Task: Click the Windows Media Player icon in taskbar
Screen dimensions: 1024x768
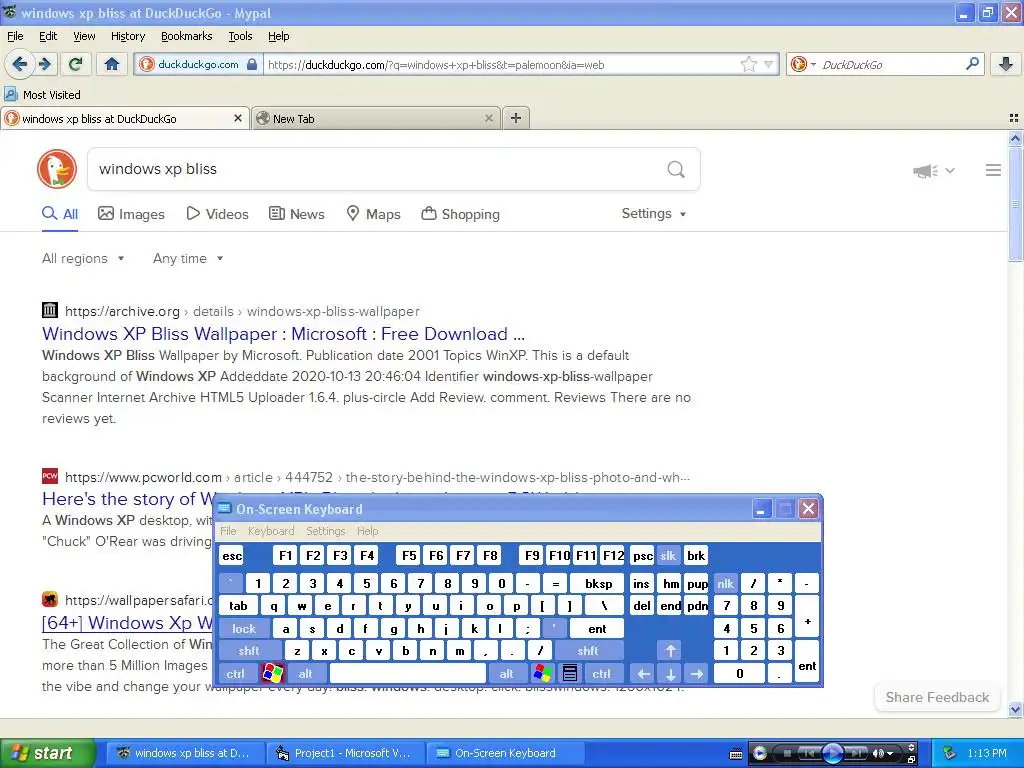Action: [760, 754]
